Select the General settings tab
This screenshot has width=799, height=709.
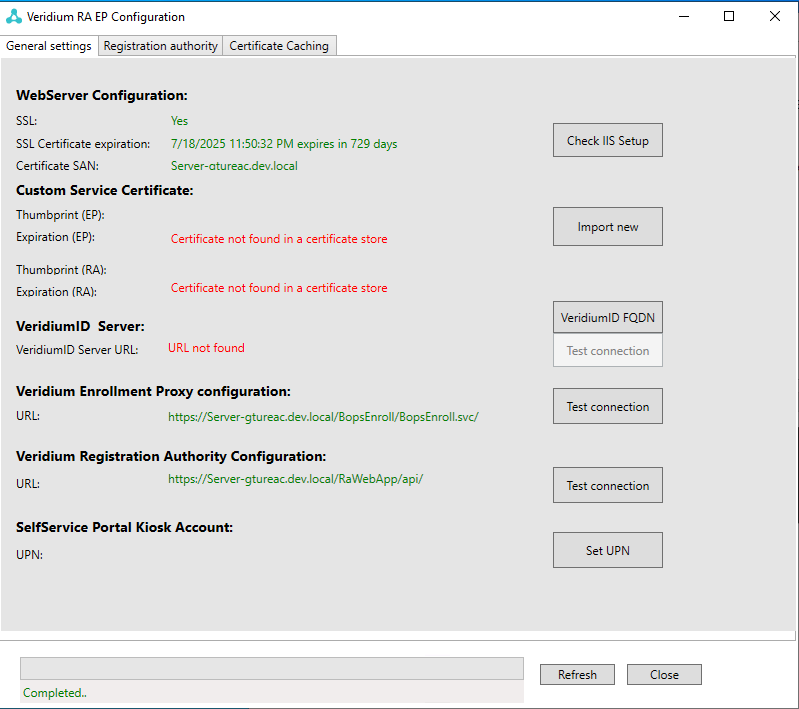pyautogui.click(x=49, y=46)
